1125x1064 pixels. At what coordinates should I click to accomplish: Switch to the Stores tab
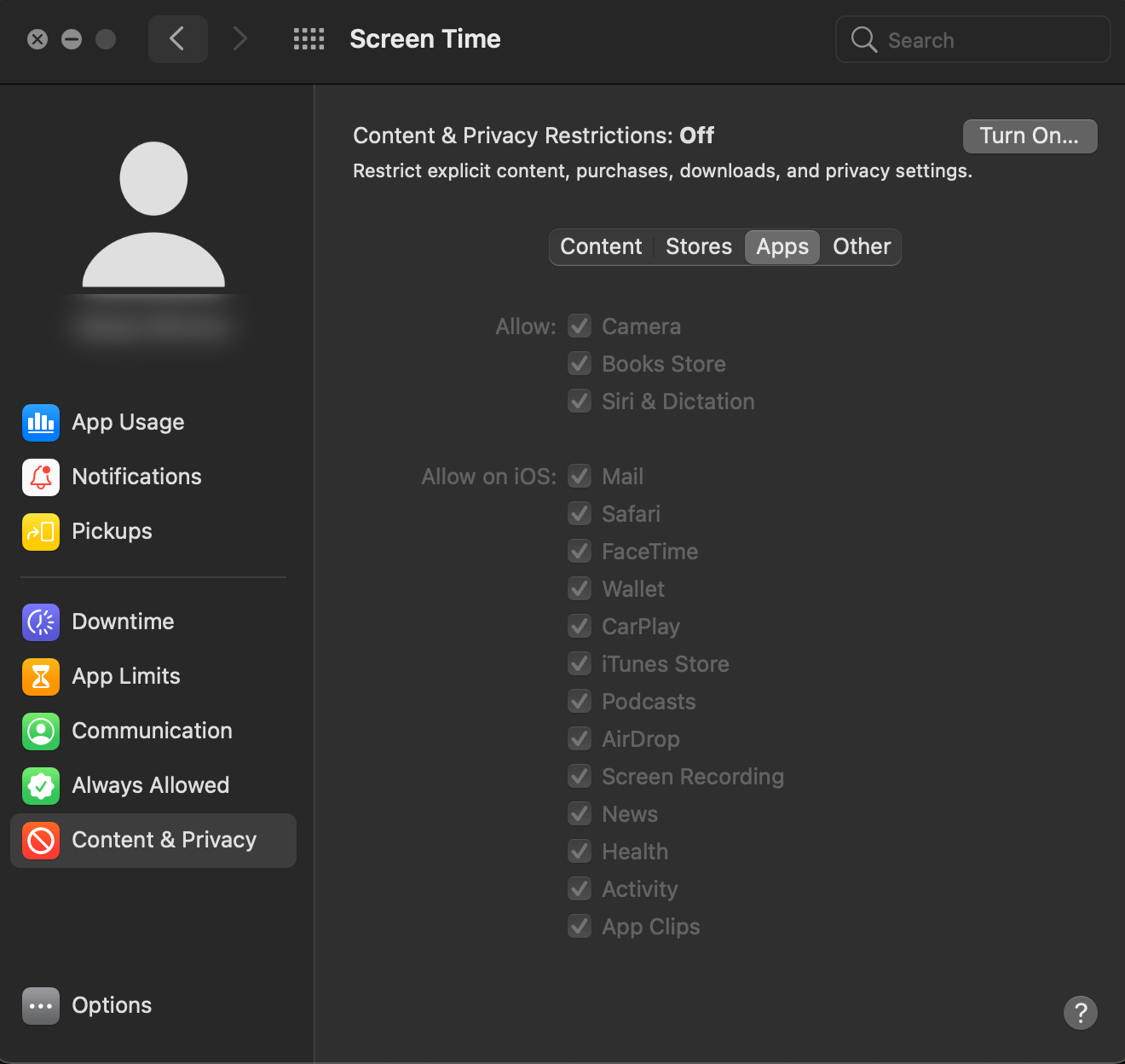(699, 247)
